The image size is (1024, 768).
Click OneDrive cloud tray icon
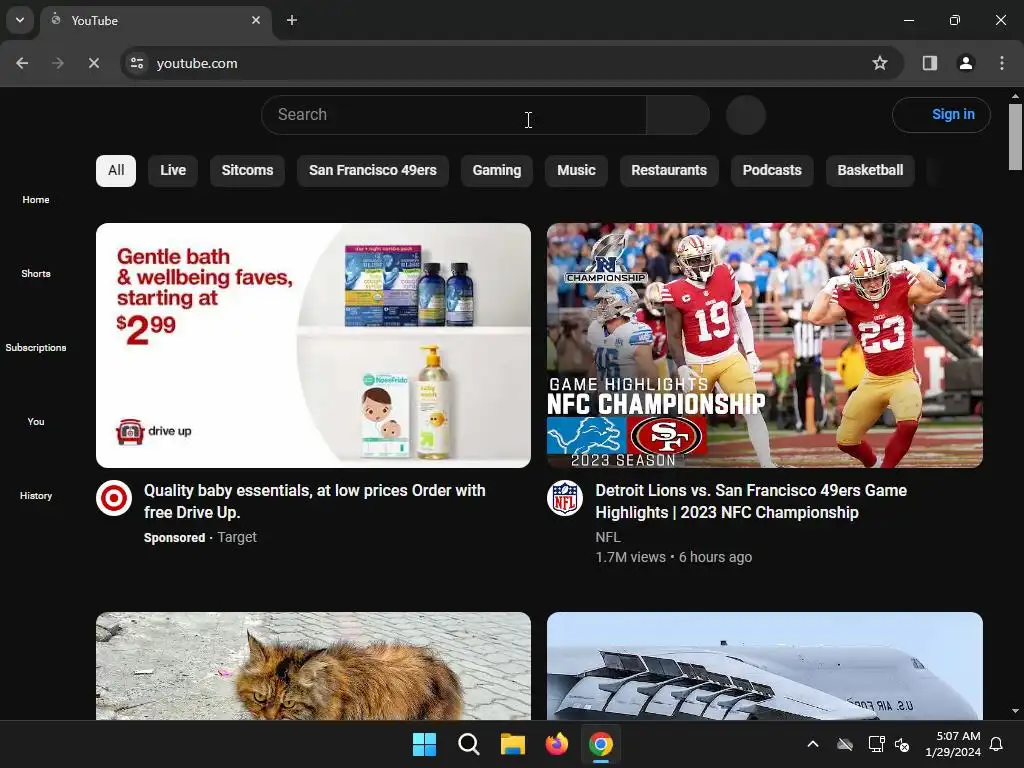pyautogui.click(x=845, y=744)
